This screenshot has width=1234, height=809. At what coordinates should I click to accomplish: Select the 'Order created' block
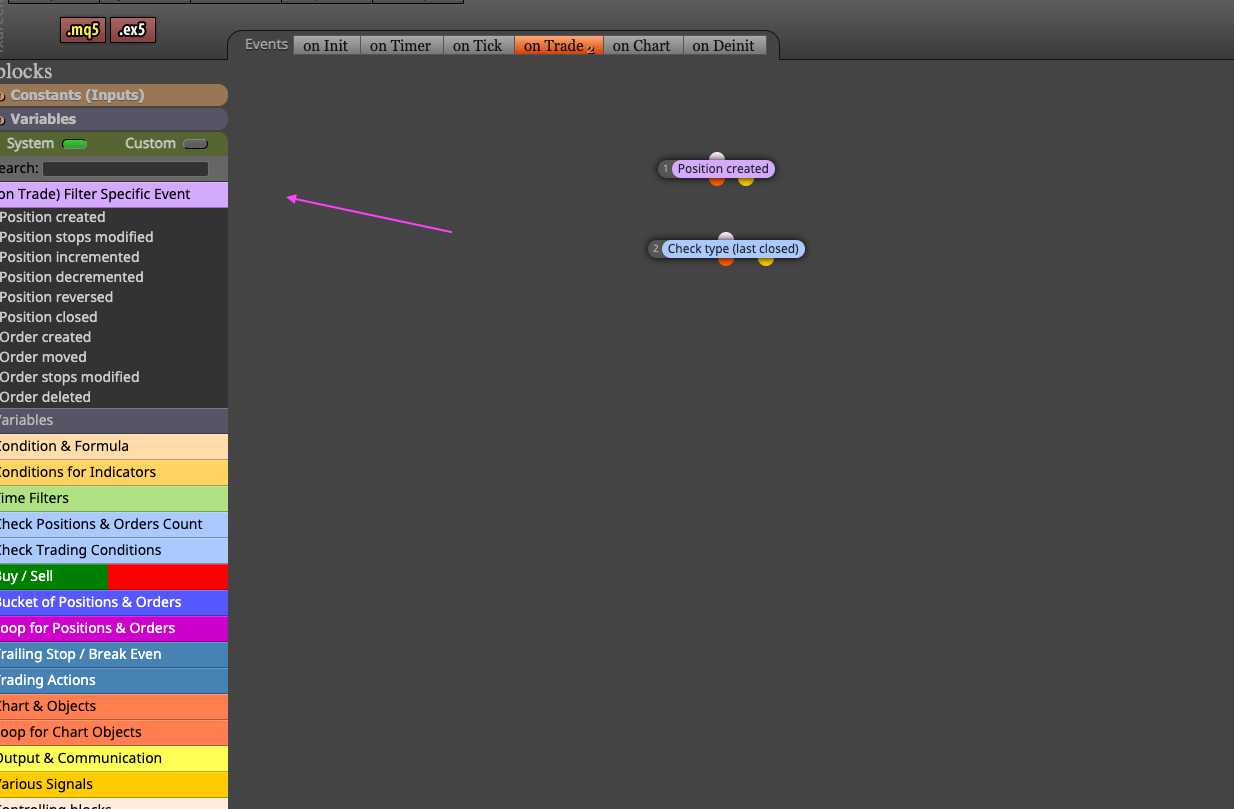point(46,337)
